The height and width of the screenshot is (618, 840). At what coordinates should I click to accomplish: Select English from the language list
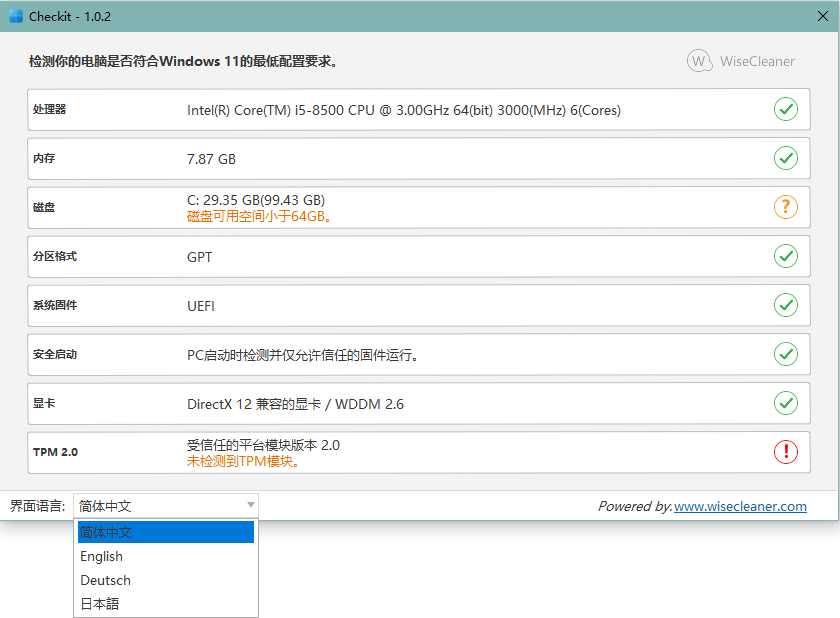pos(101,556)
